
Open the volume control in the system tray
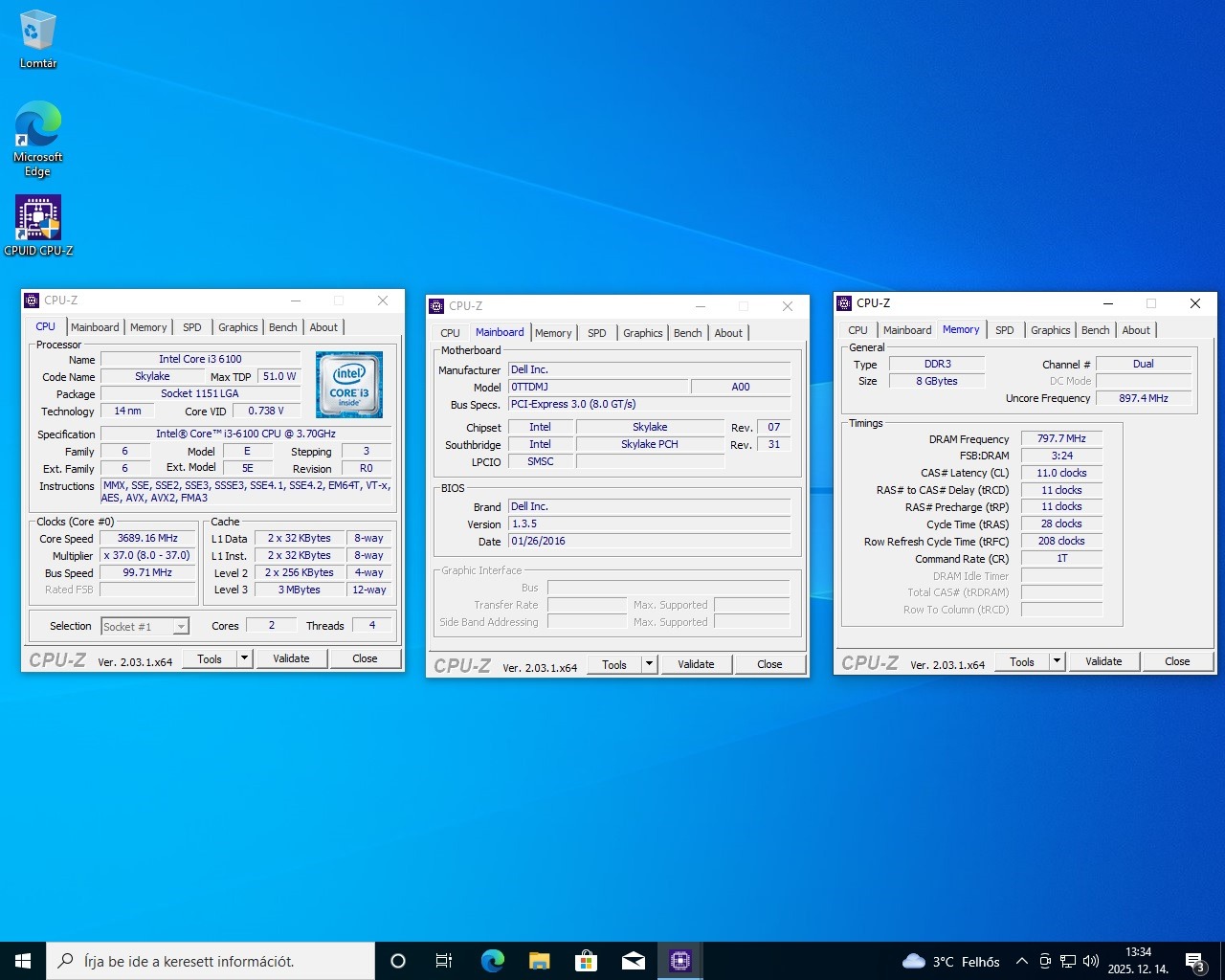(1090, 961)
